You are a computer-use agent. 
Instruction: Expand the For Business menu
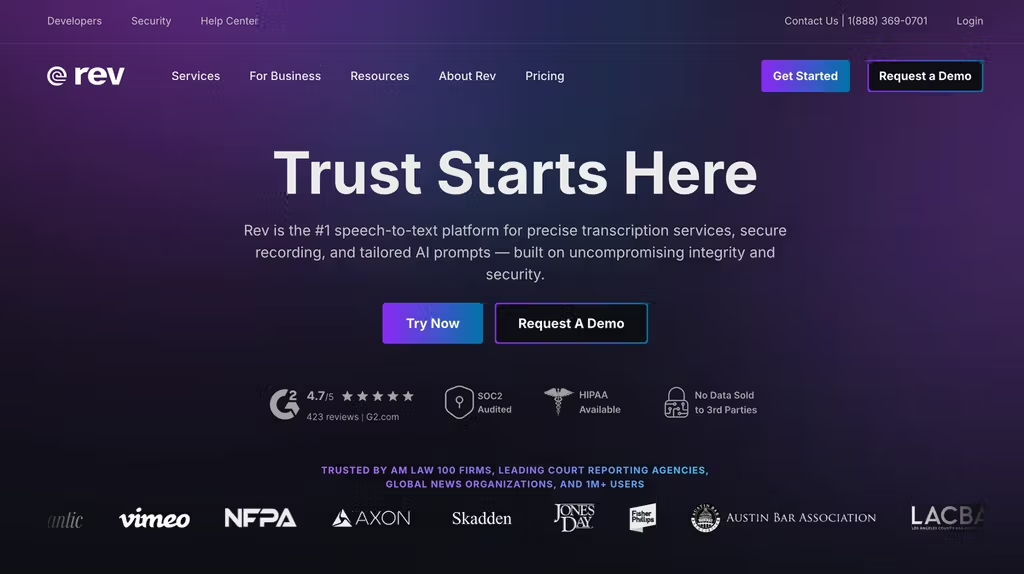pos(285,76)
